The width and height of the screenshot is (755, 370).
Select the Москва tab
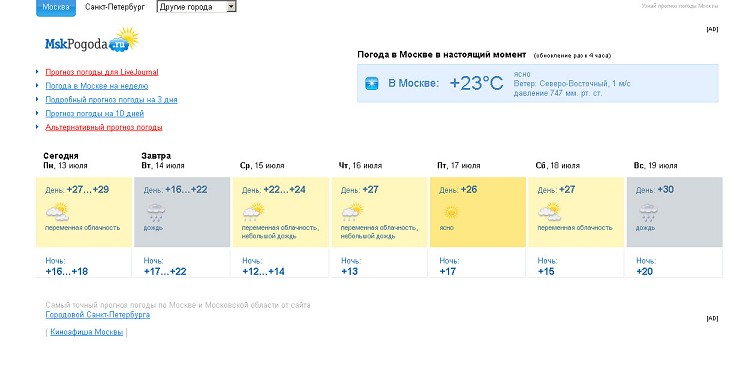click(56, 8)
